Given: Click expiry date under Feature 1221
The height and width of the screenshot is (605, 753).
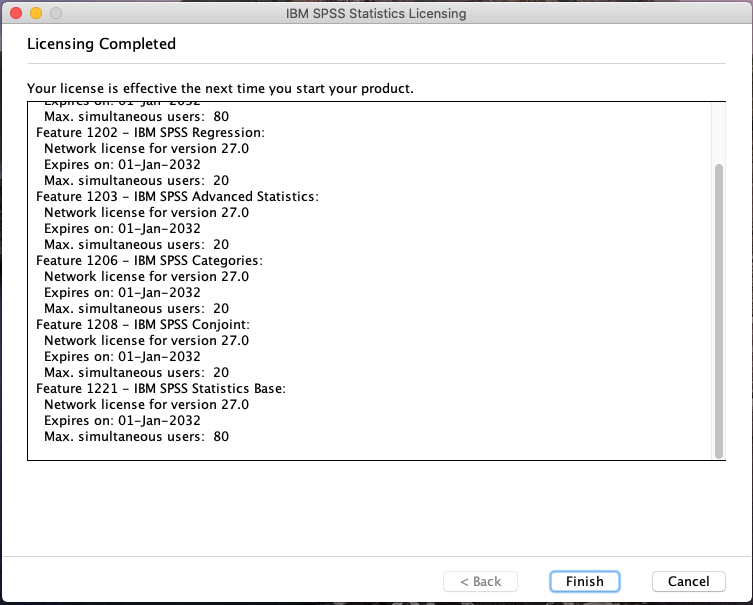Looking at the screenshot, I should (x=122, y=420).
